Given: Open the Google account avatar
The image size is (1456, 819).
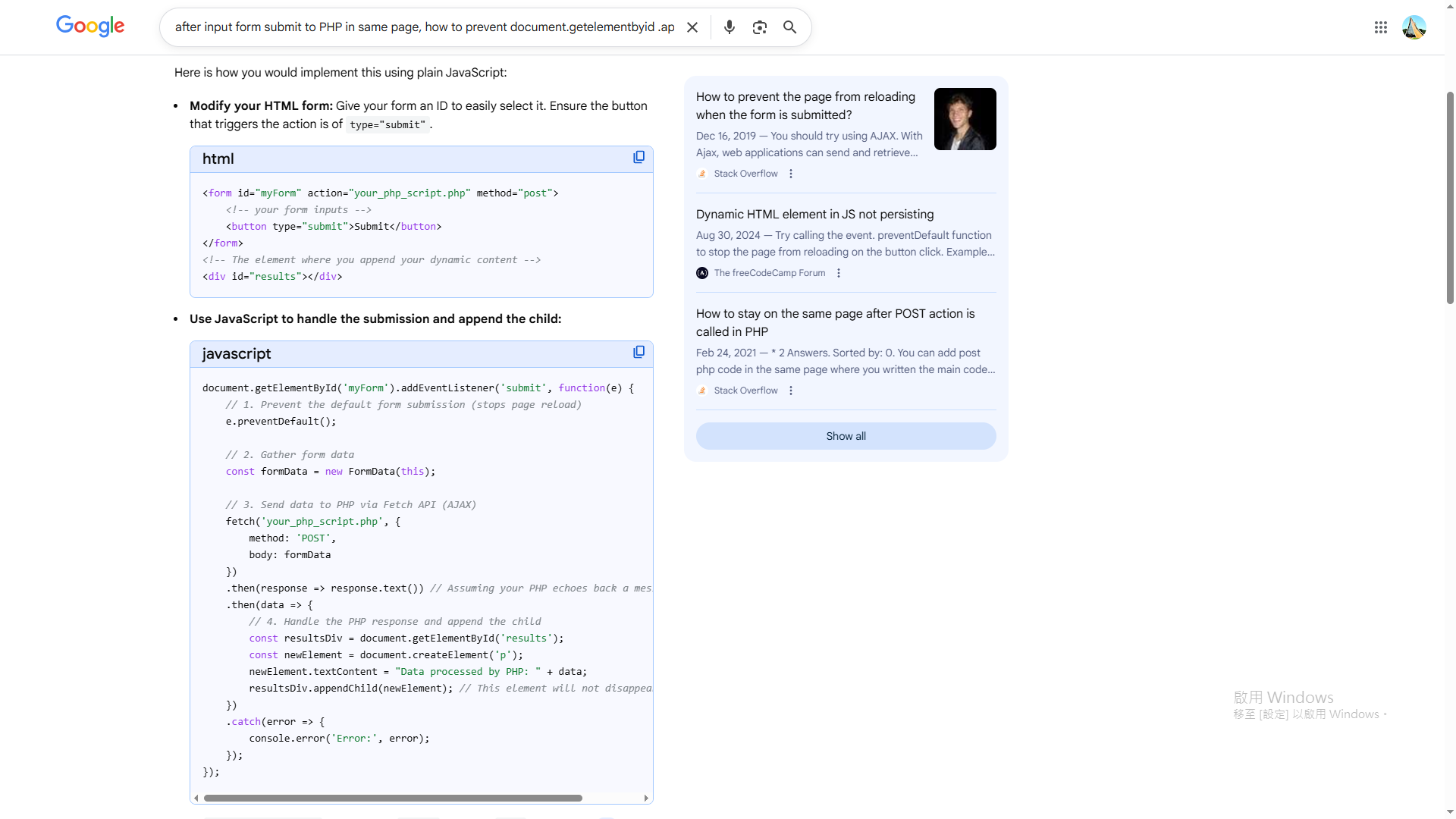Looking at the screenshot, I should [1414, 27].
